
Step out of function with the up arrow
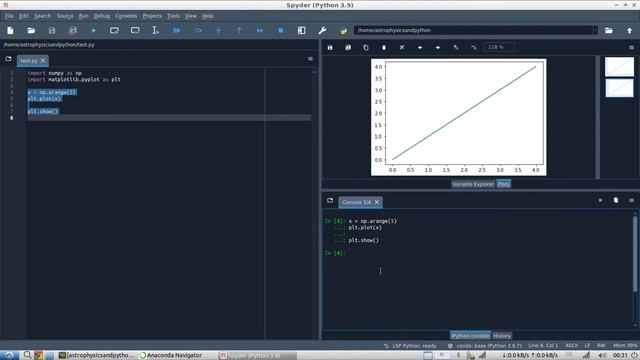coord(239,31)
